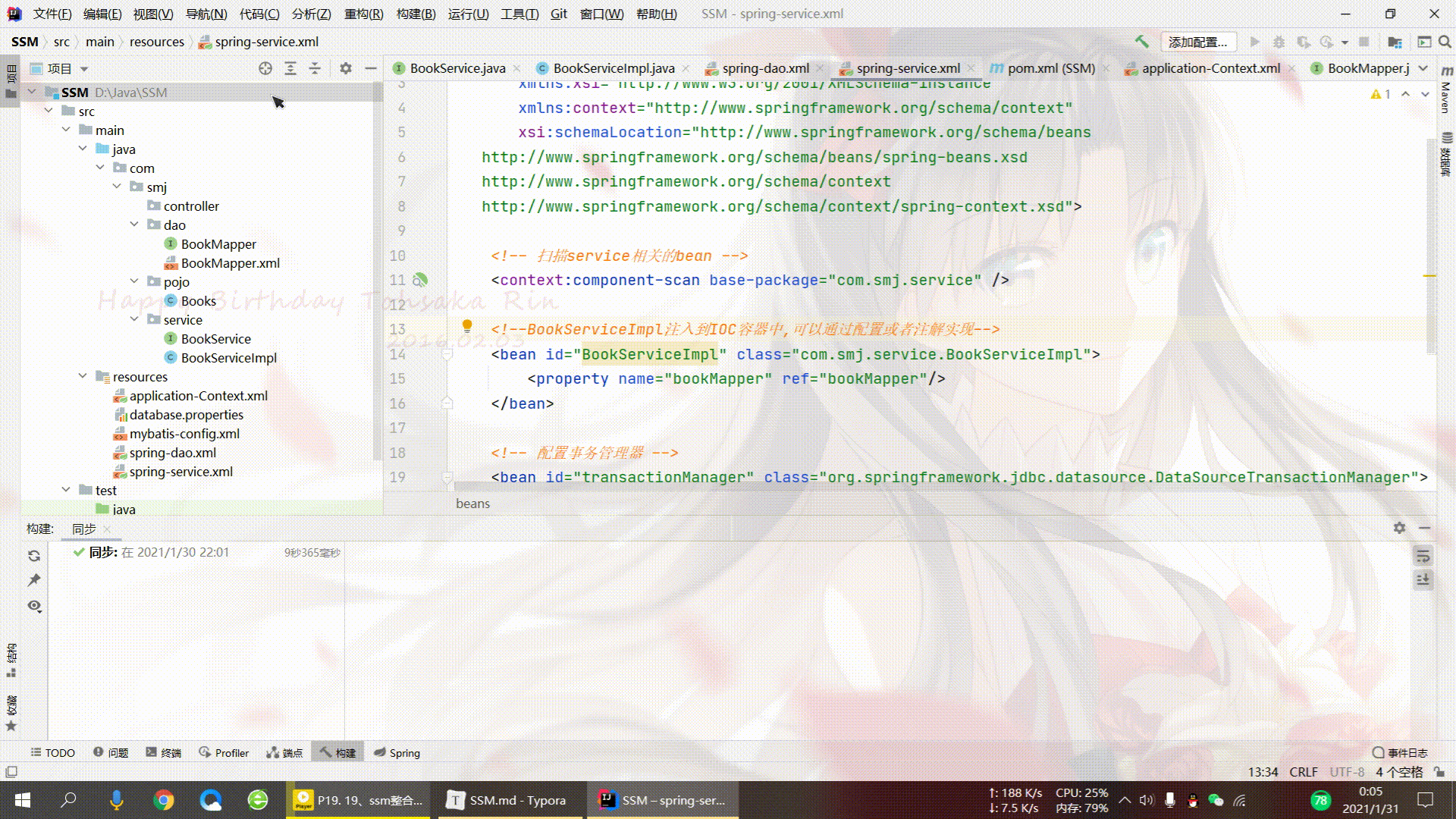
Task: Toggle the eye view options in build panel
Action: [x=34, y=606]
